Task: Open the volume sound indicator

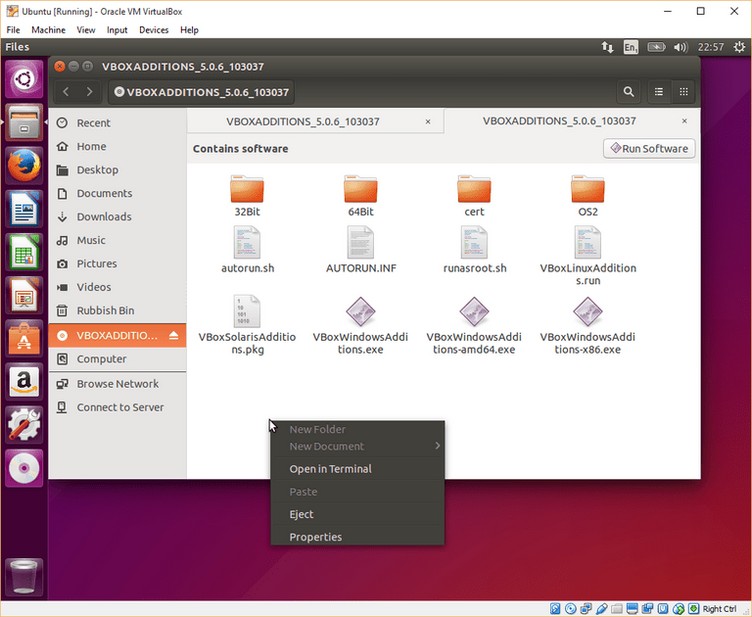Action: point(680,47)
